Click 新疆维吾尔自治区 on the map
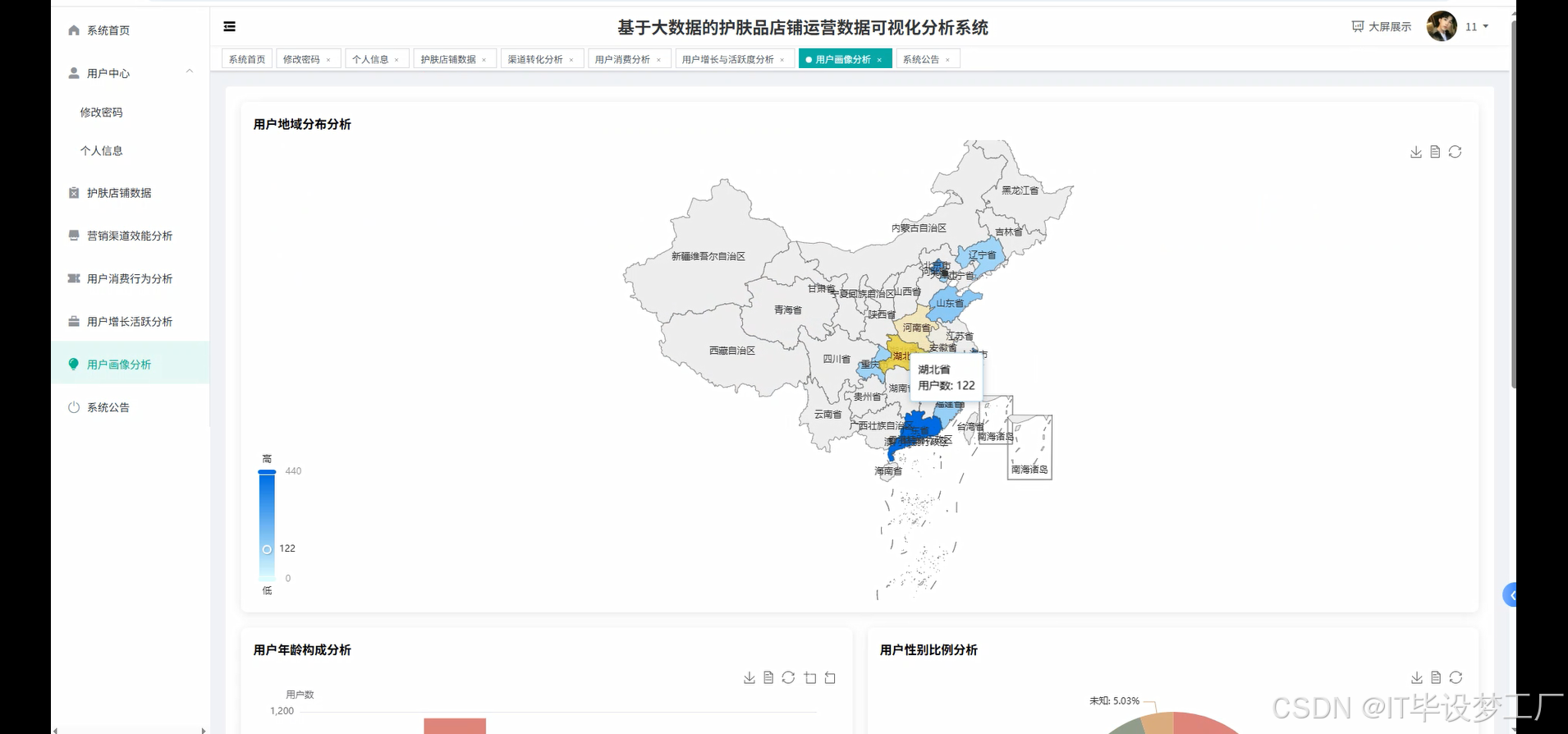 pos(708,256)
